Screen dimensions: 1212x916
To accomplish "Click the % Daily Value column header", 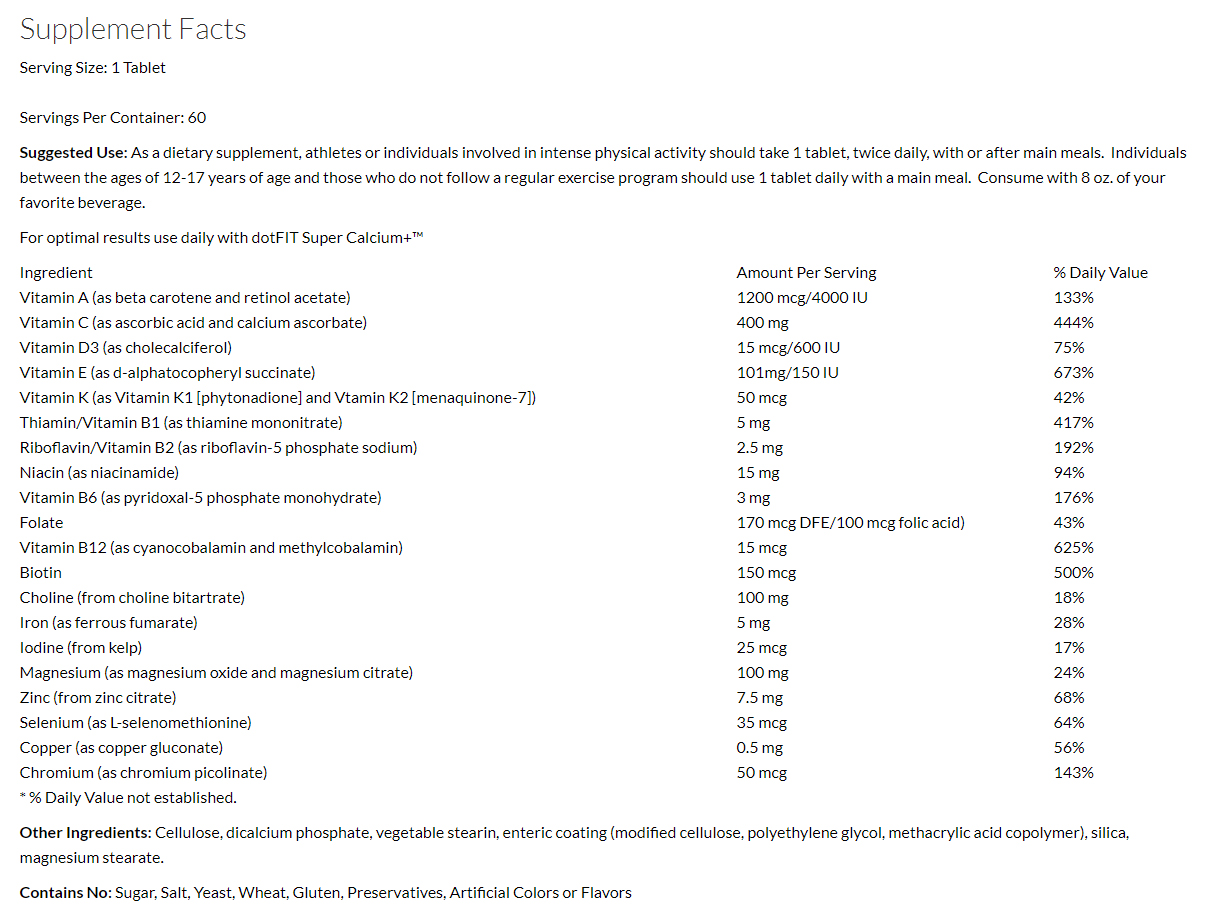I will click(1100, 273).
